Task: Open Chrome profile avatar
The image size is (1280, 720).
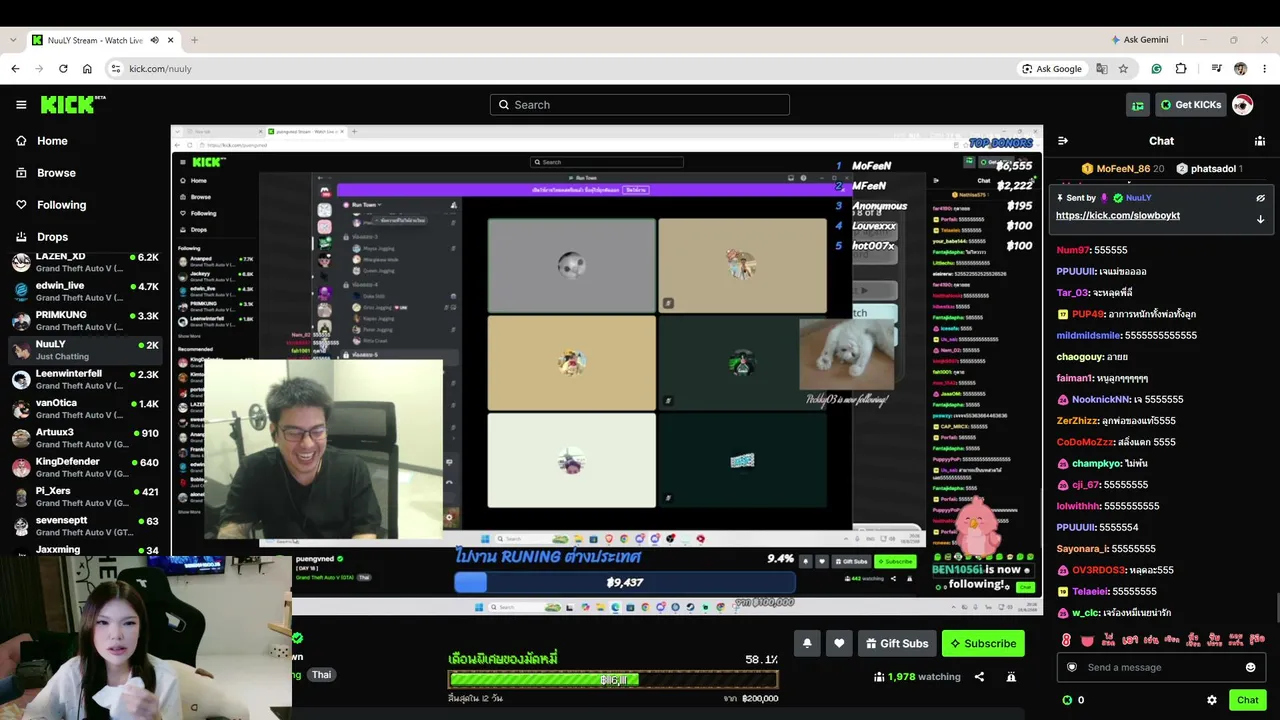Action: coord(1240,69)
